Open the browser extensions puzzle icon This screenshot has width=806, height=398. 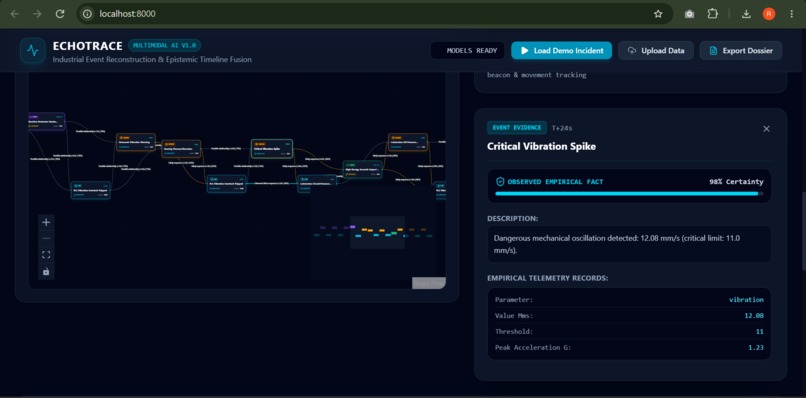click(712, 14)
